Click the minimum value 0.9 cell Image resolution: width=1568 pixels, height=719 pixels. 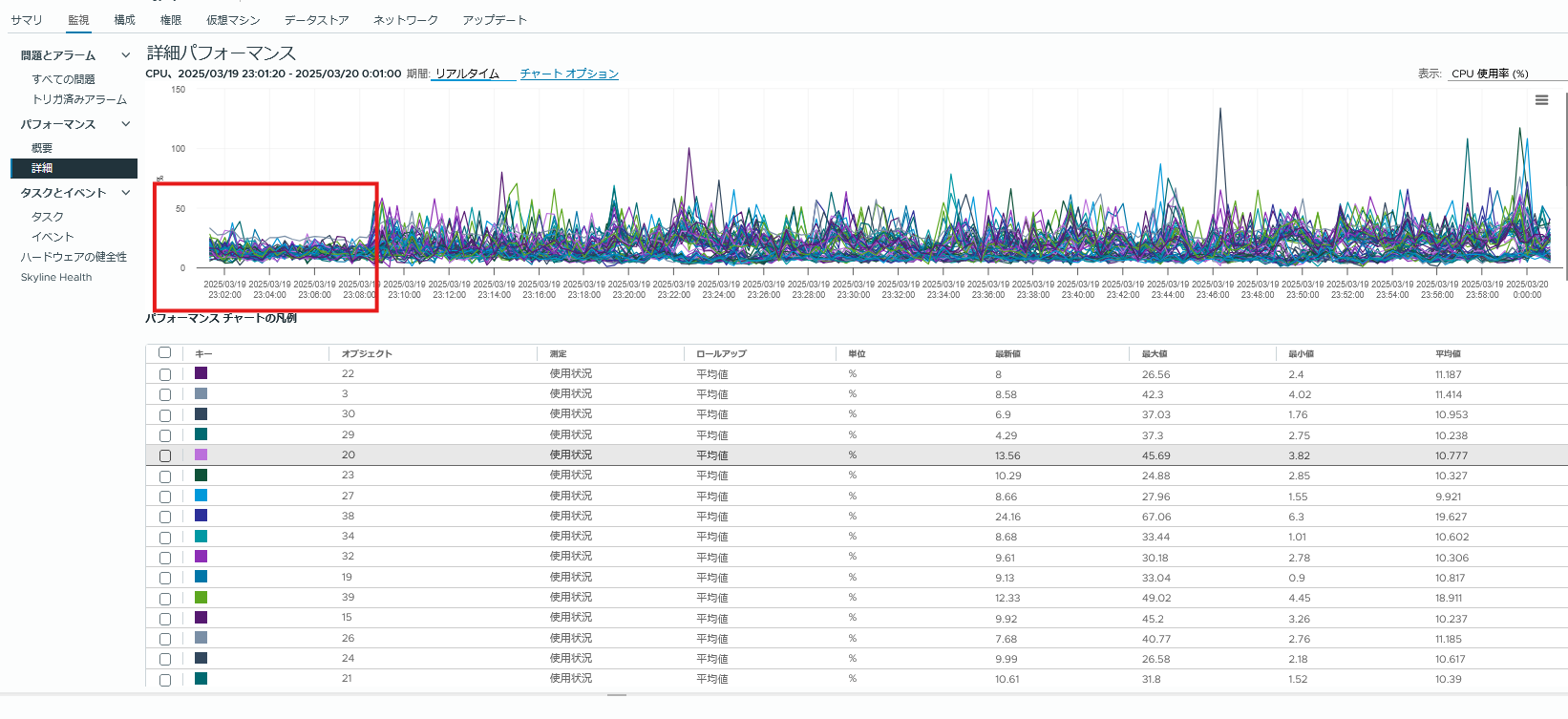tap(1296, 578)
